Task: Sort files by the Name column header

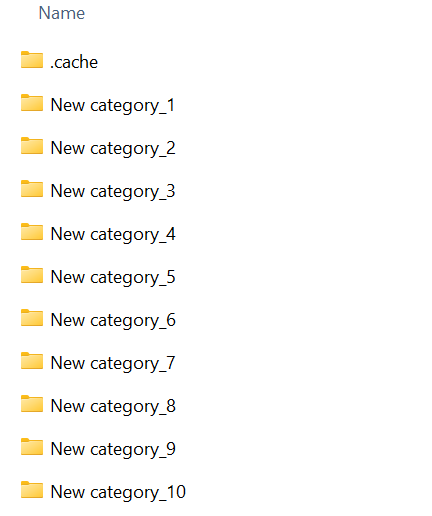Action: [x=62, y=13]
